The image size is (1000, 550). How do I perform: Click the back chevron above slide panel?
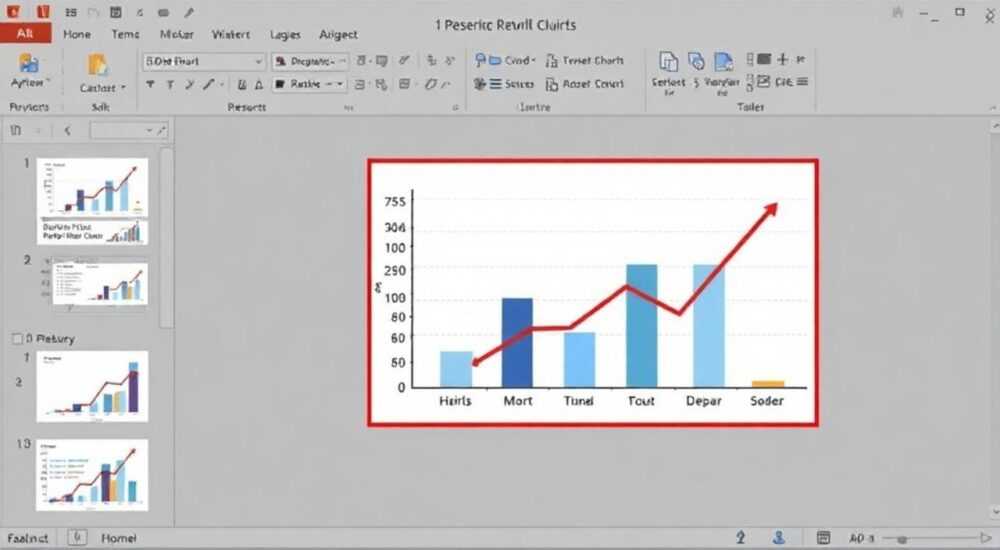(x=67, y=130)
